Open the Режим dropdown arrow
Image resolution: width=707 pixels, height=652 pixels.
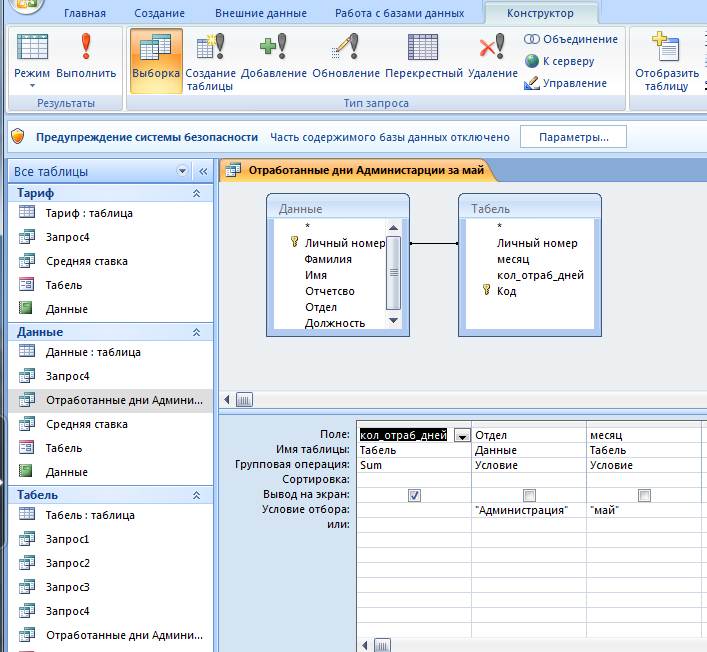[32, 85]
